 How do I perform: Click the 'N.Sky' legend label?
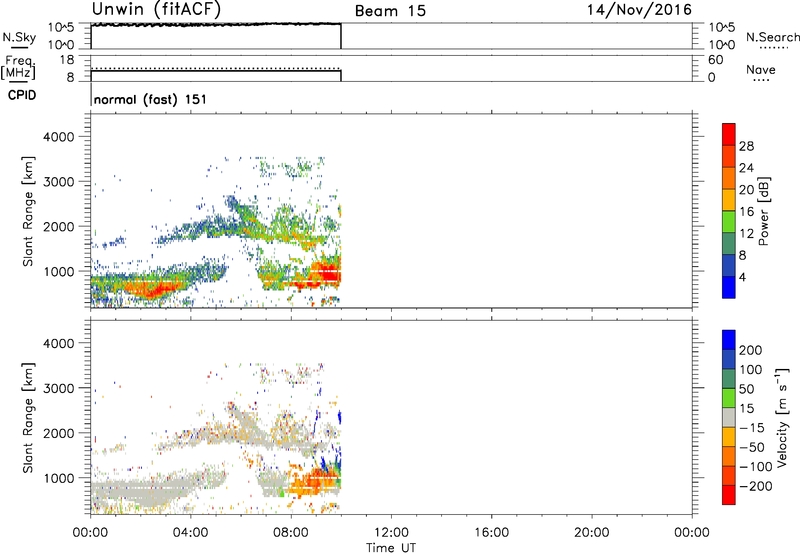19,37
